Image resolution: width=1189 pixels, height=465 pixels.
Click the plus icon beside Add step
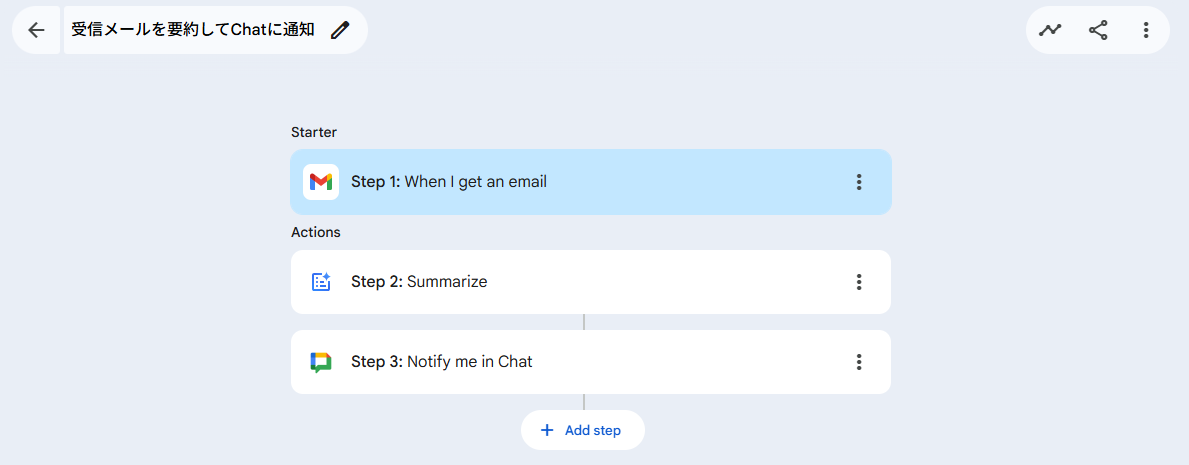point(546,430)
